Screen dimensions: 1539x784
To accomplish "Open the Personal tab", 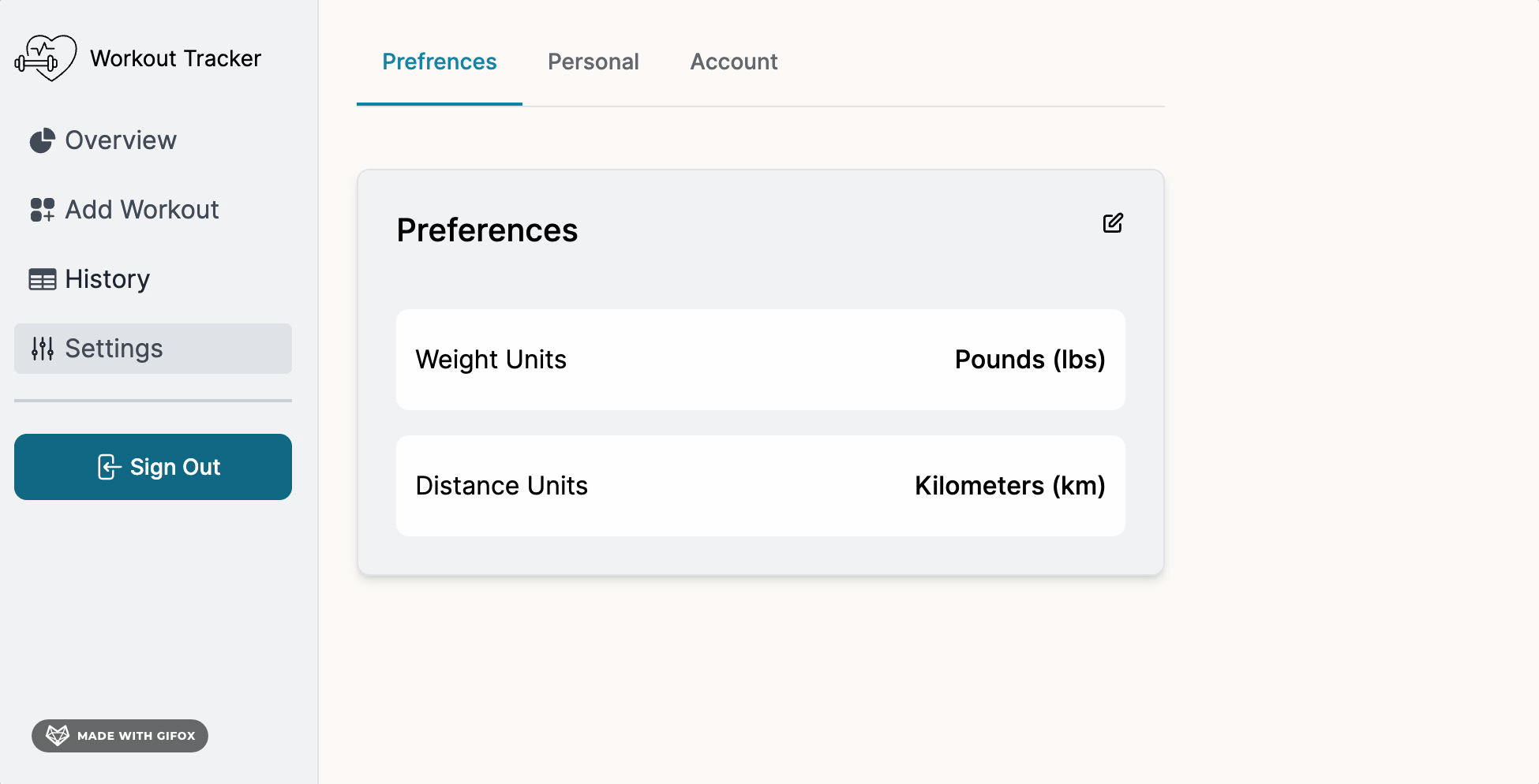I will tap(594, 62).
